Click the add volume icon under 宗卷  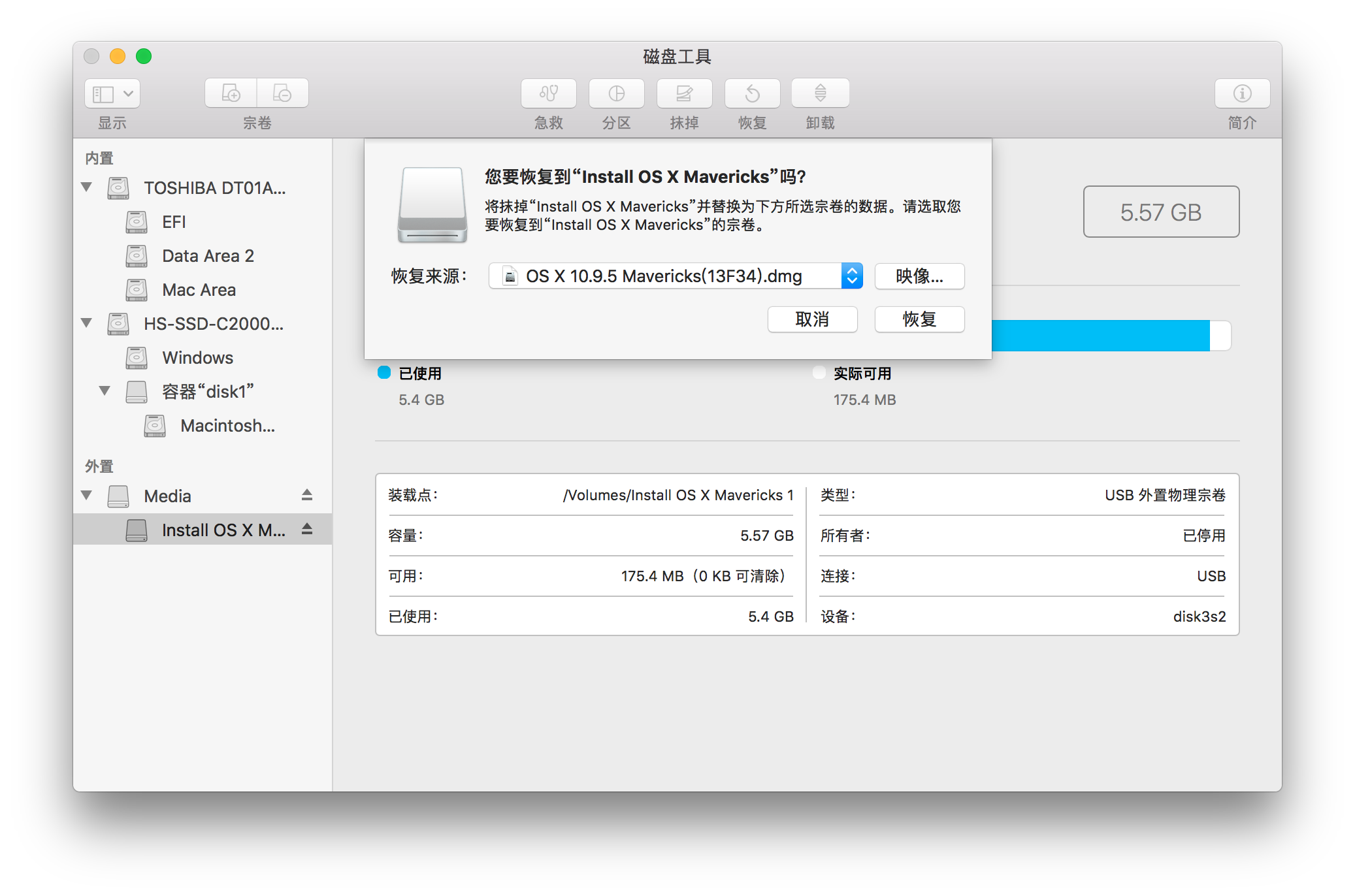point(230,93)
